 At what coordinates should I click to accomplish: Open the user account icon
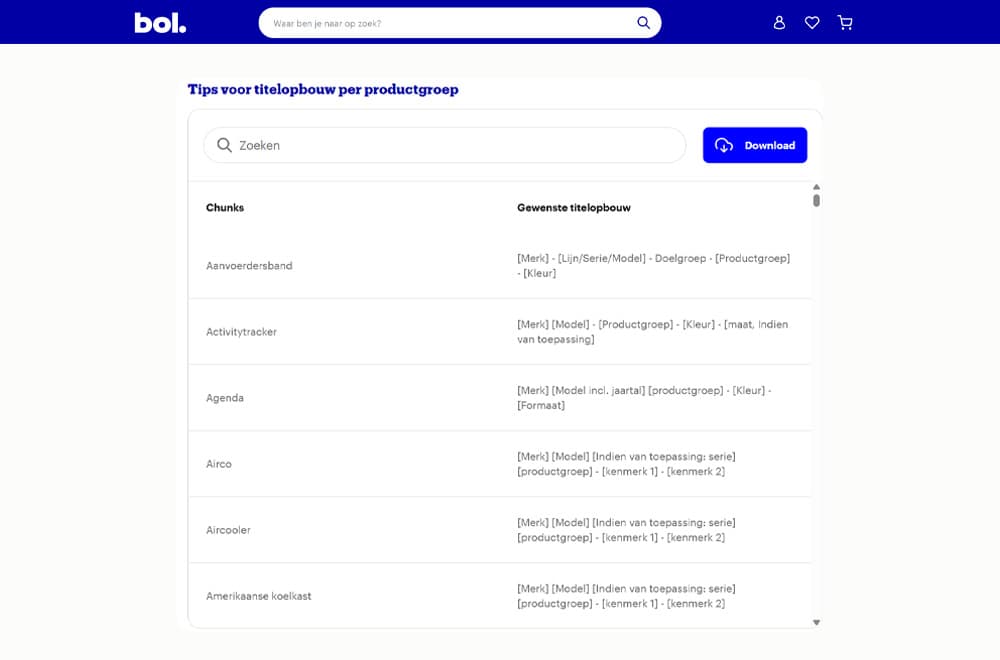779,23
